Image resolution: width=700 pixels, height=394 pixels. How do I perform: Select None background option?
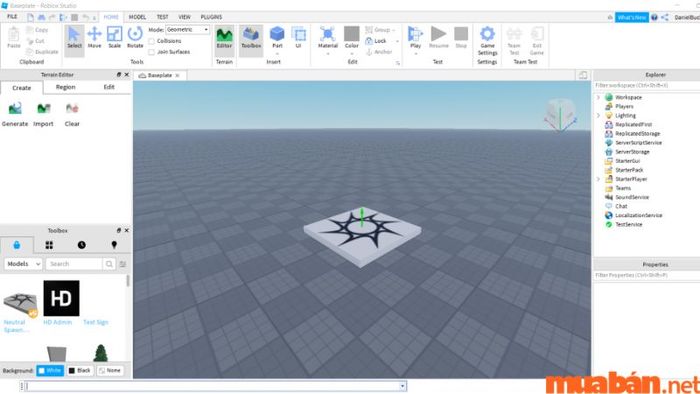(110, 370)
